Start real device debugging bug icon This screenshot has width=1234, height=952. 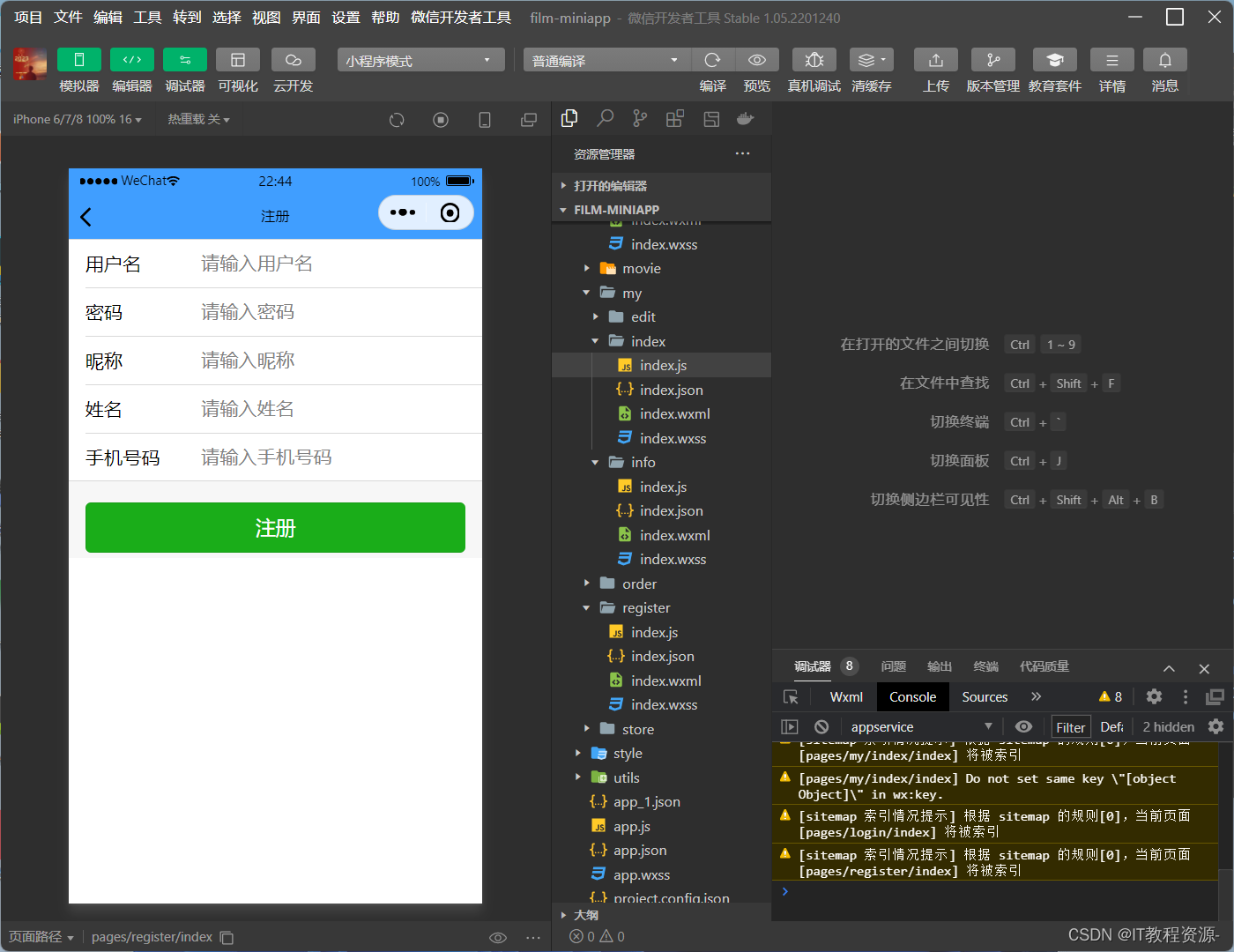(x=814, y=59)
